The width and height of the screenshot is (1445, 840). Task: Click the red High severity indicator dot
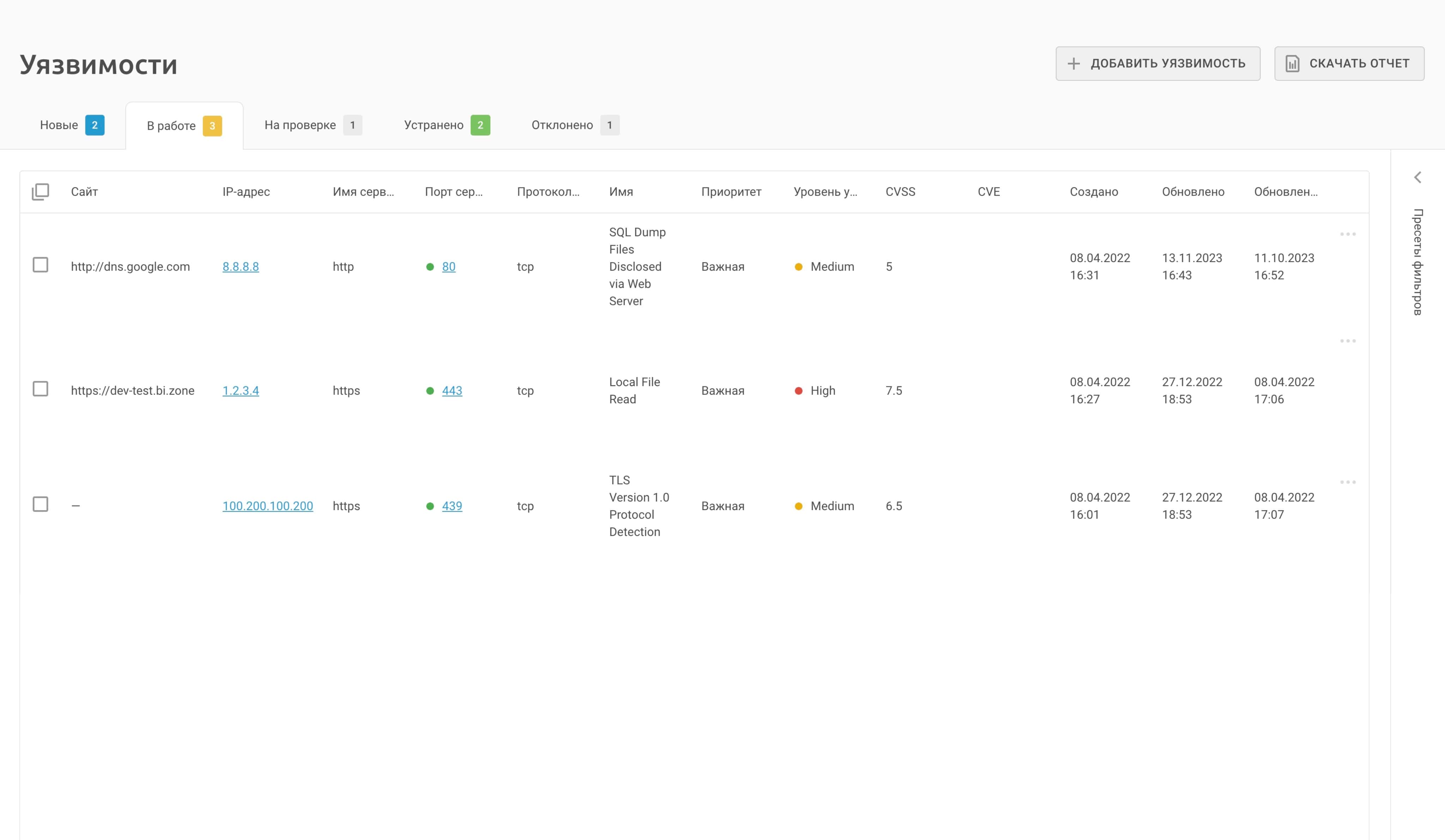click(x=798, y=391)
